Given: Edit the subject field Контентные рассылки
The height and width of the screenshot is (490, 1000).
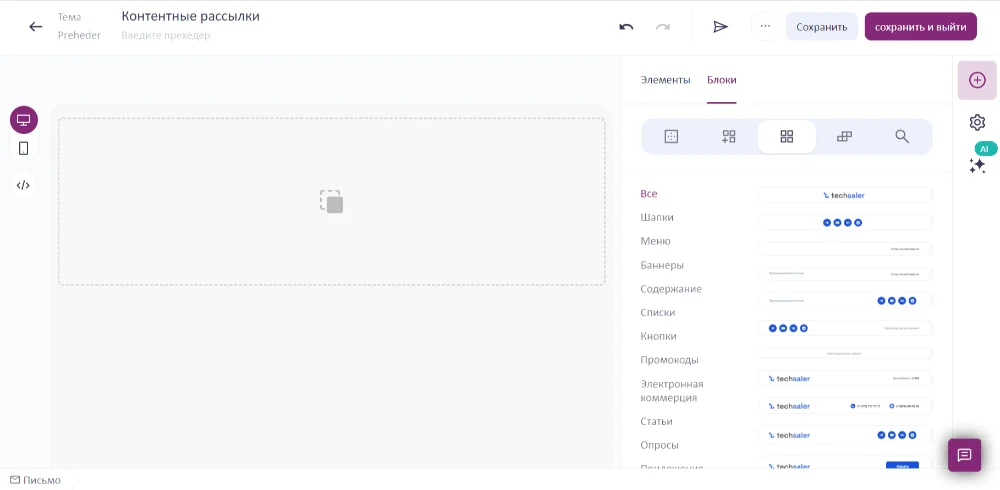Looking at the screenshot, I should pyautogui.click(x=191, y=17).
